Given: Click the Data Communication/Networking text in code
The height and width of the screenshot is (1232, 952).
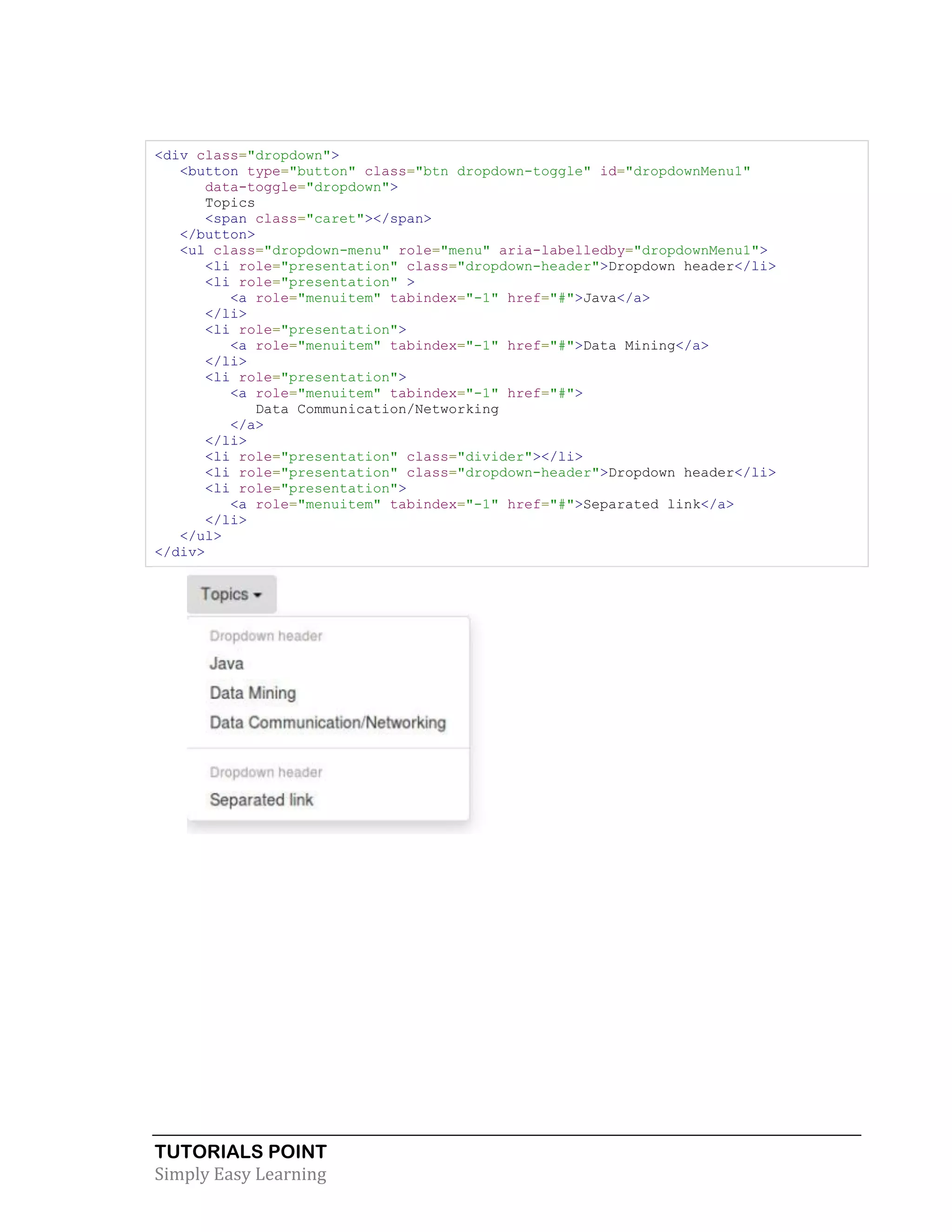Looking at the screenshot, I should pos(377,410).
